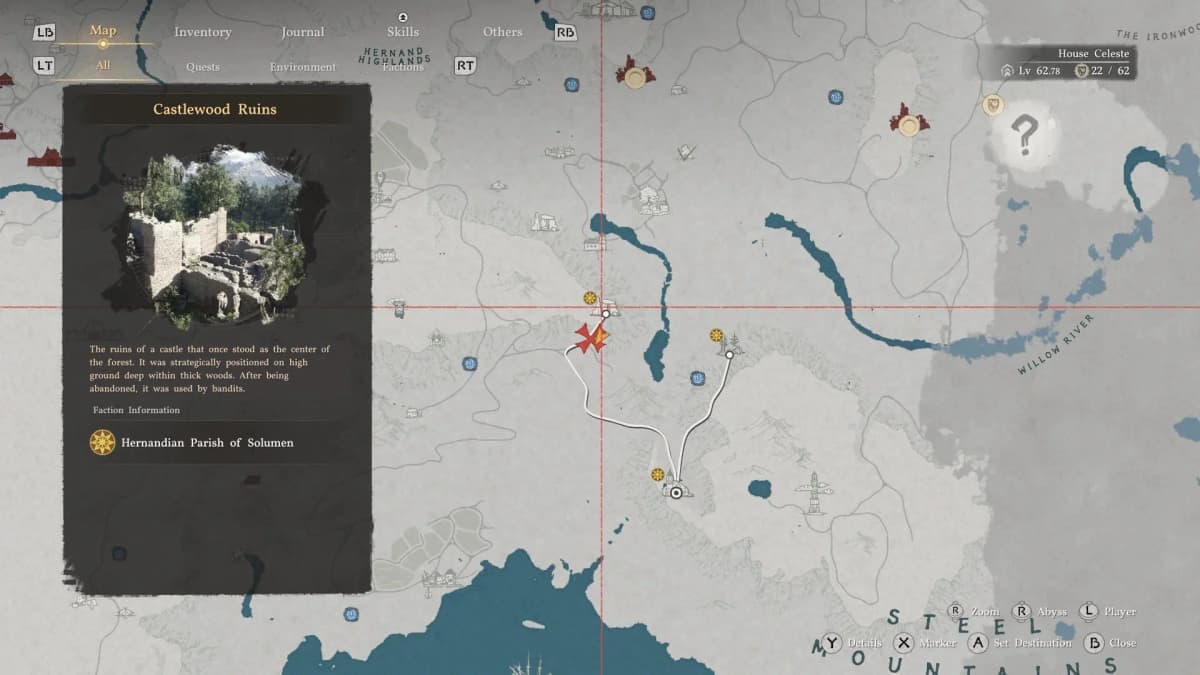The width and height of the screenshot is (1200, 675).
Task: Open the Inventory tab
Action: click(x=202, y=32)
